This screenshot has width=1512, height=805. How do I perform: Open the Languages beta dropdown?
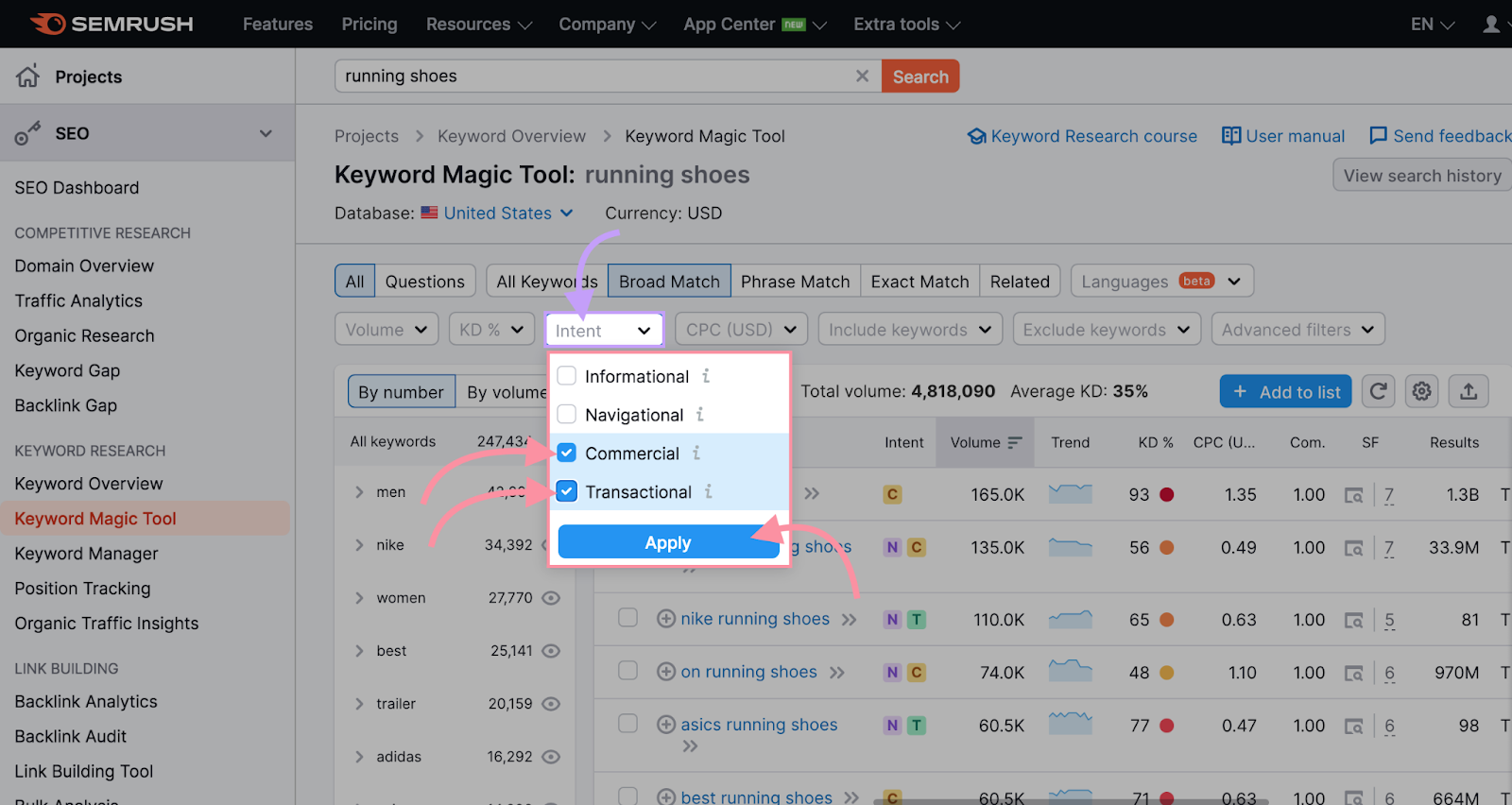1162,282
